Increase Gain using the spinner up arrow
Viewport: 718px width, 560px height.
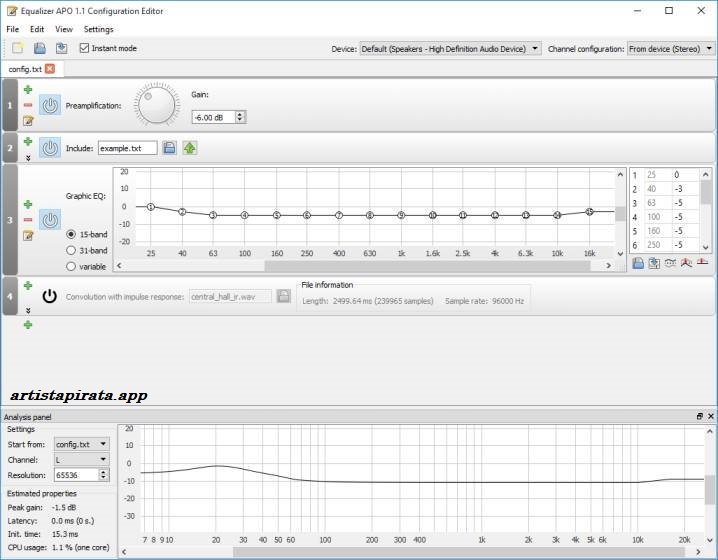point(240,114)
